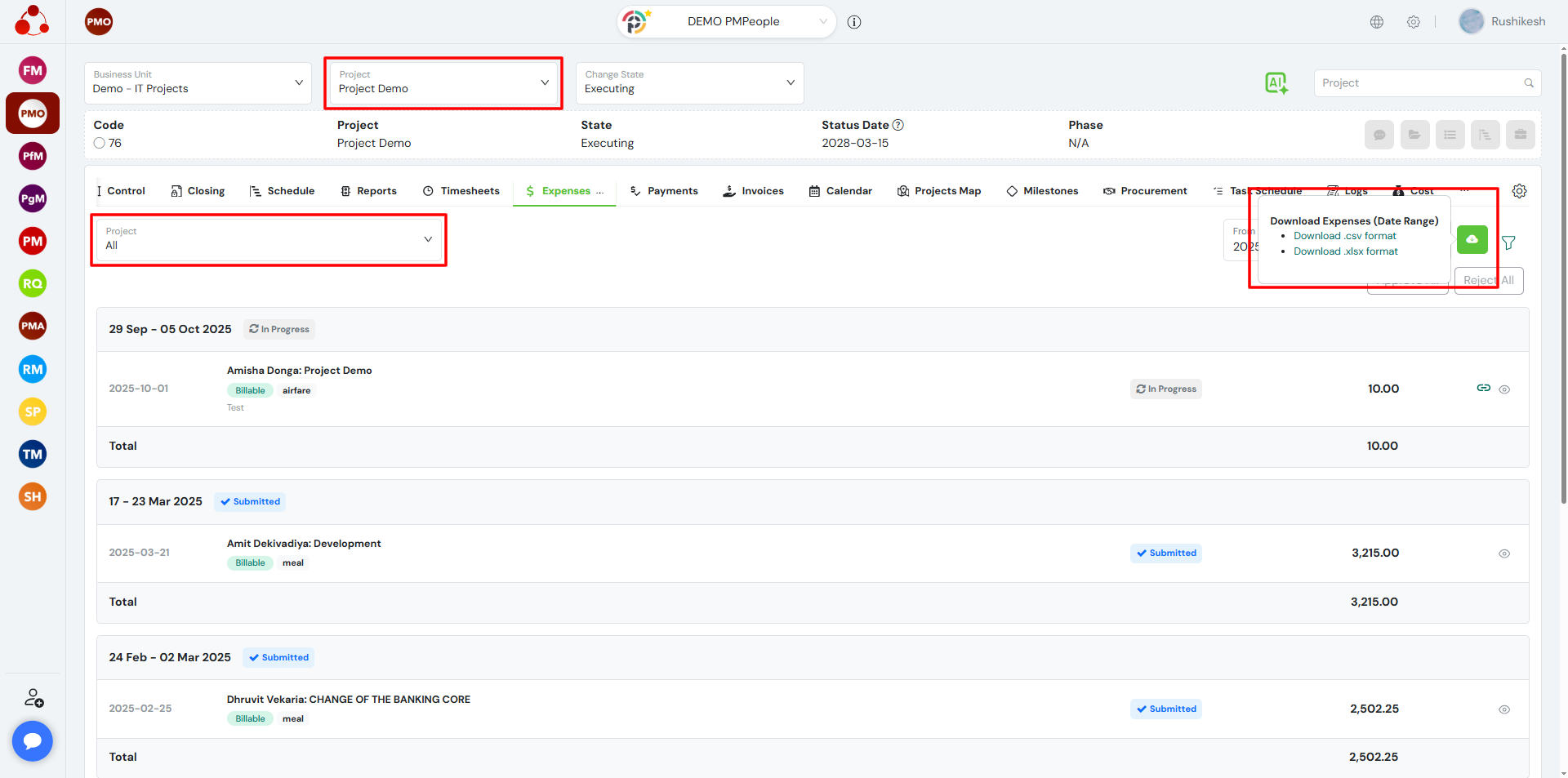Click the Project search input field
The height and width of the screenshot is (778, 1568).
tap(1419, 83)
